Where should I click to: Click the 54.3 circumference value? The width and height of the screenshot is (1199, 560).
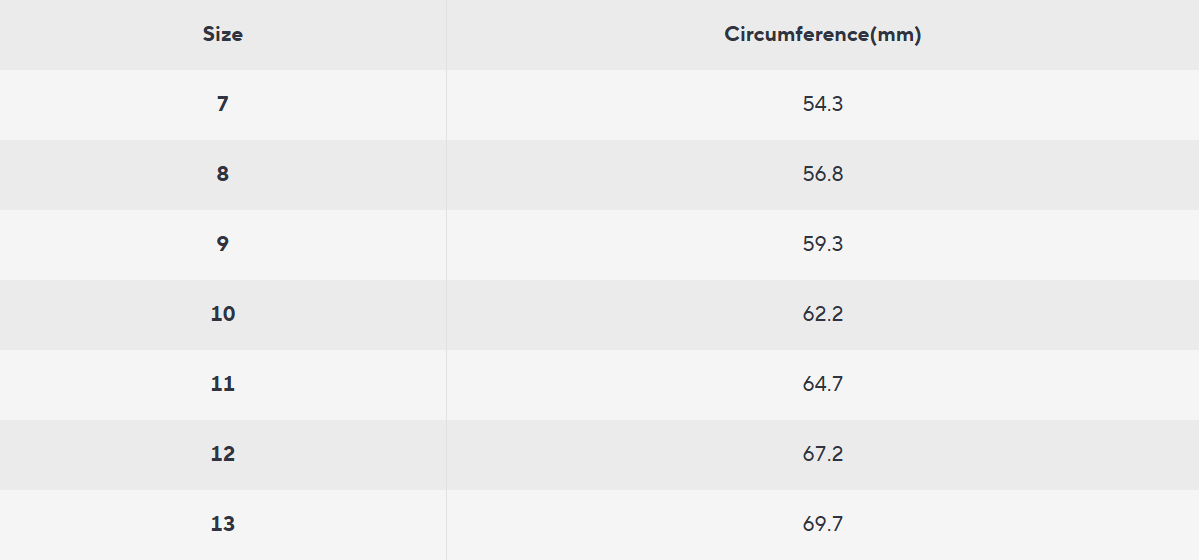click(x=822, y=103)
